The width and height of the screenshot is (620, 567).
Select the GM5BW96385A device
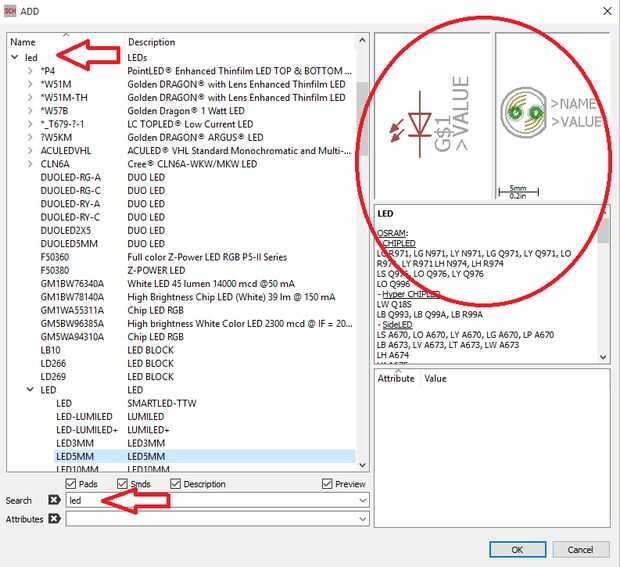tap(72, 323)
